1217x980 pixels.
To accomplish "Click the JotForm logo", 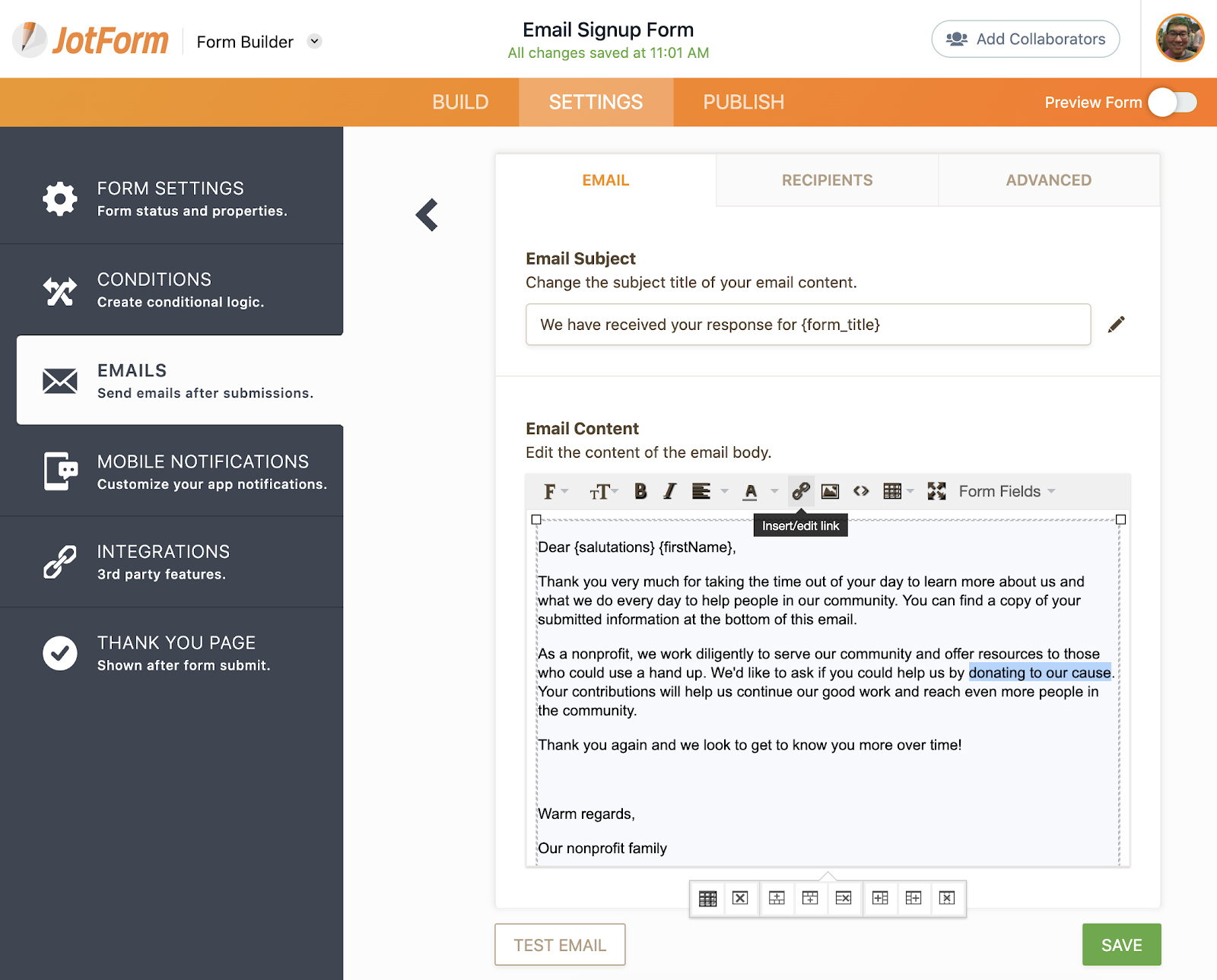I will pyautogui.click(x=91, y=40).
